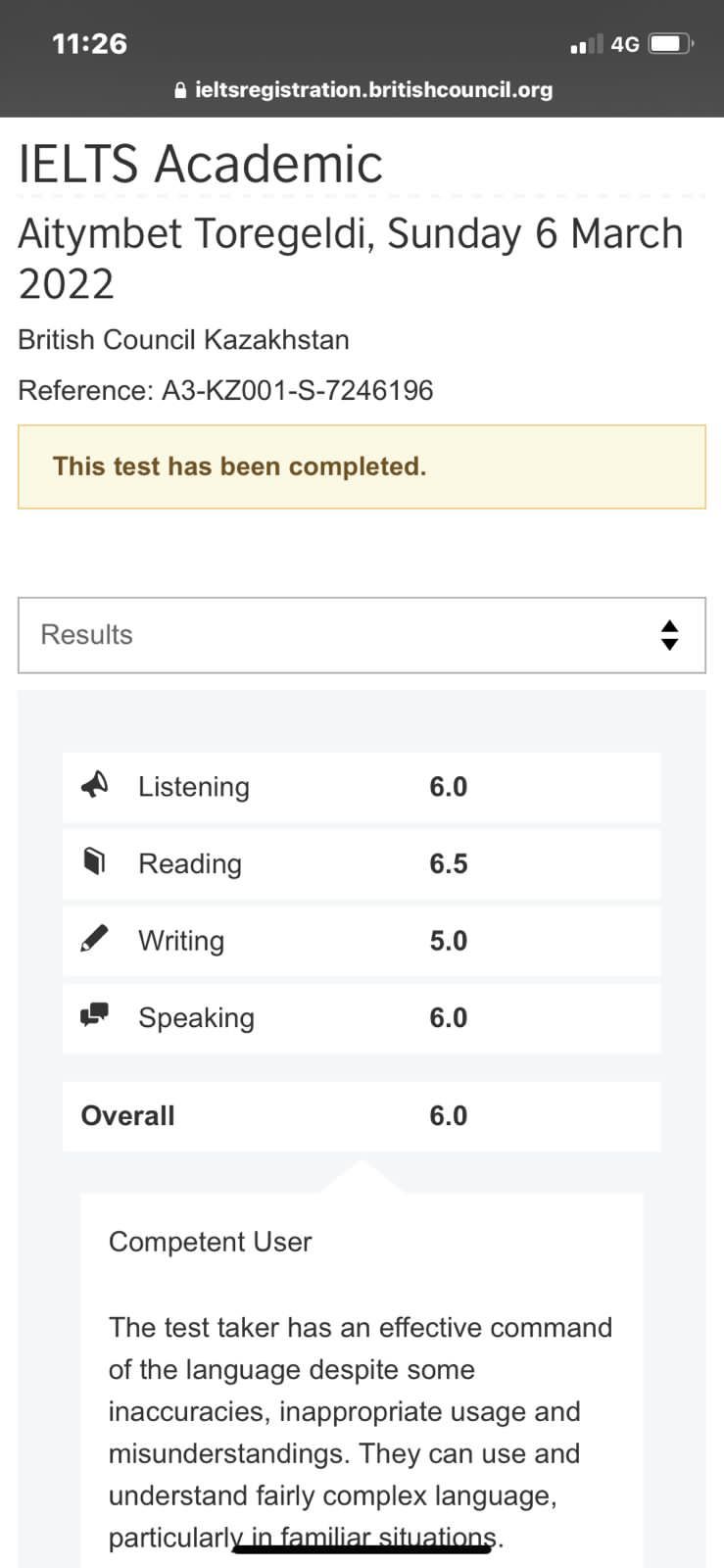Viewport: 724px width, 1568px height.
Task: Tap the 'This test has been completed' banner
Action: point(362,466)
